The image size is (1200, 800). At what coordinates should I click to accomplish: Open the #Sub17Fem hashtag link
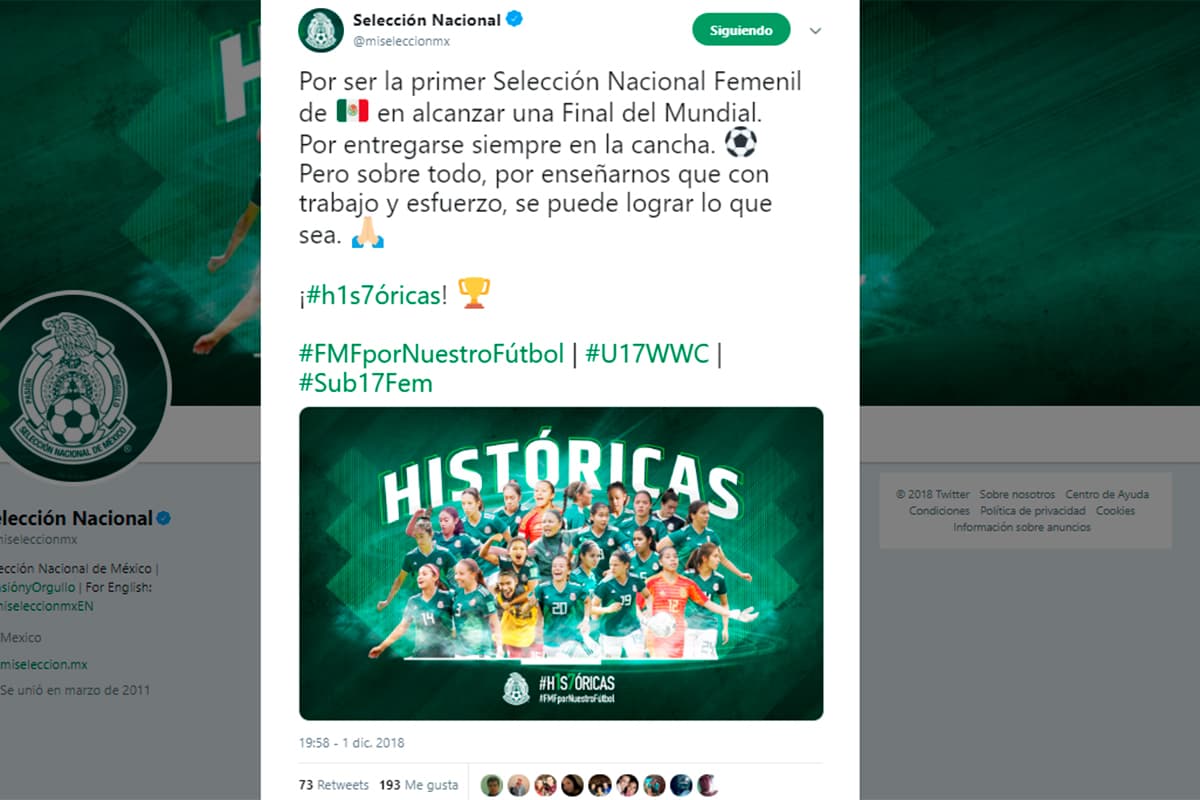tap(366, 383)
